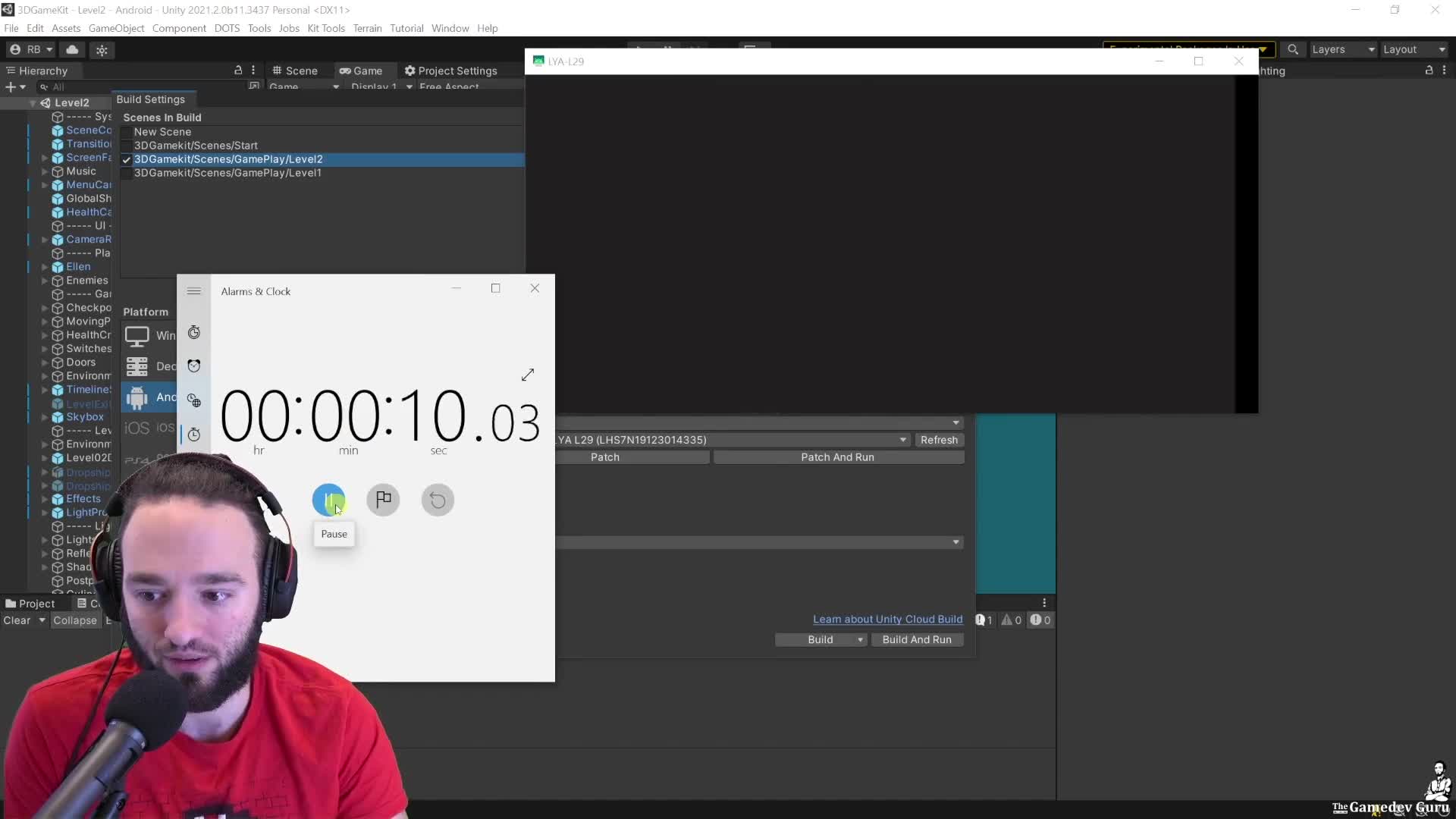The height and width of the screenshot is (819, 1456).
Task: Enable the 3DGamekit/Scenes/Start scene checkbox
Action: [126, 145]
